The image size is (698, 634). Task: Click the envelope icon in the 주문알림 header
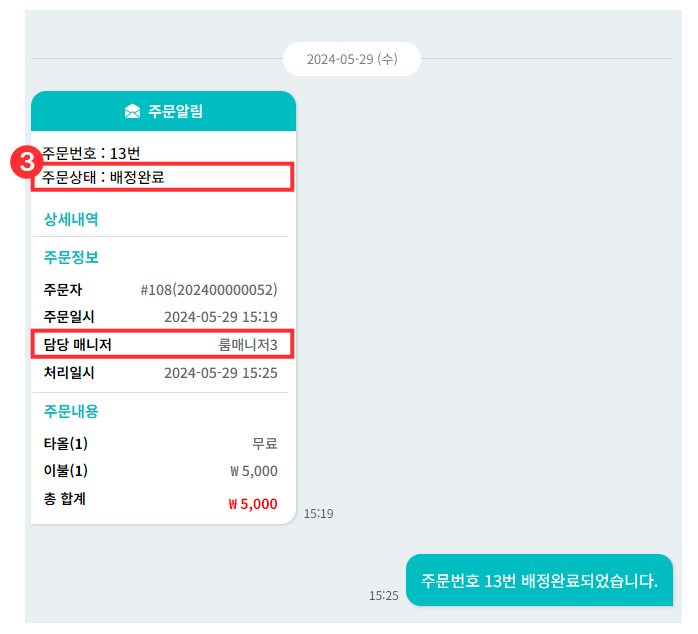pyautogui.click(x=132, y=111)
